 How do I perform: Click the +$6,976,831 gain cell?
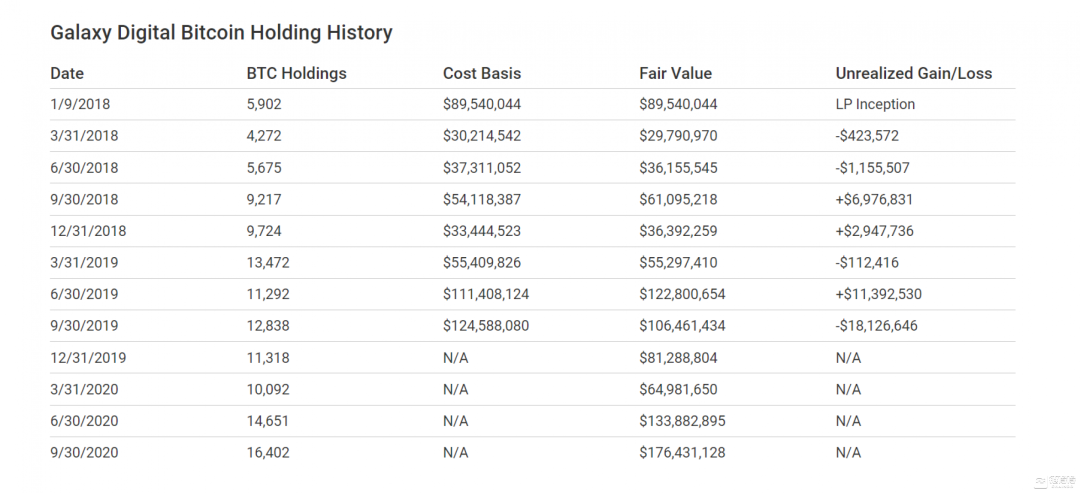pos(874,199)
